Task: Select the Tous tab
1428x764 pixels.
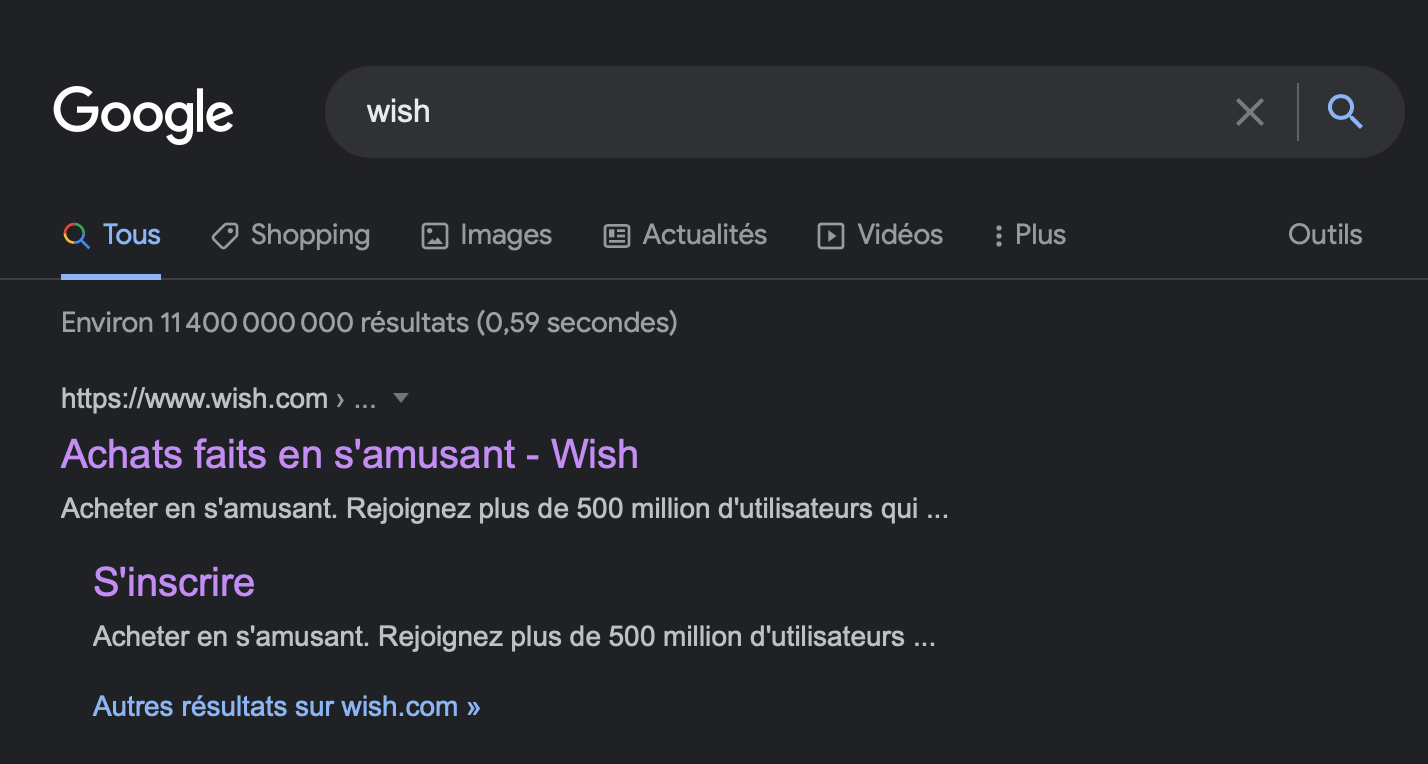Action: 132,234
